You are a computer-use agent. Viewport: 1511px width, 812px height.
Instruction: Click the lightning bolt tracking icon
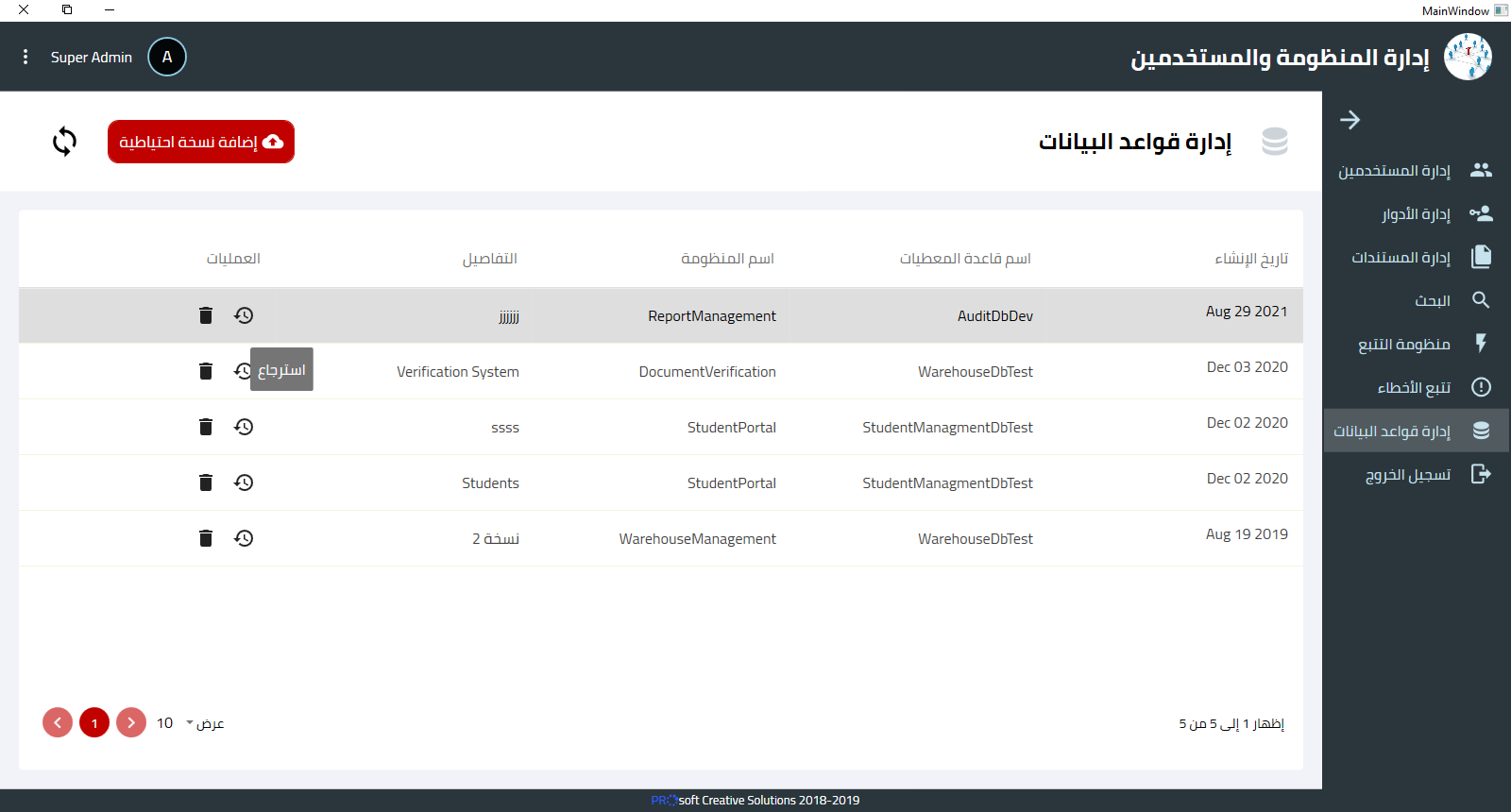[x=1481, y=344]
